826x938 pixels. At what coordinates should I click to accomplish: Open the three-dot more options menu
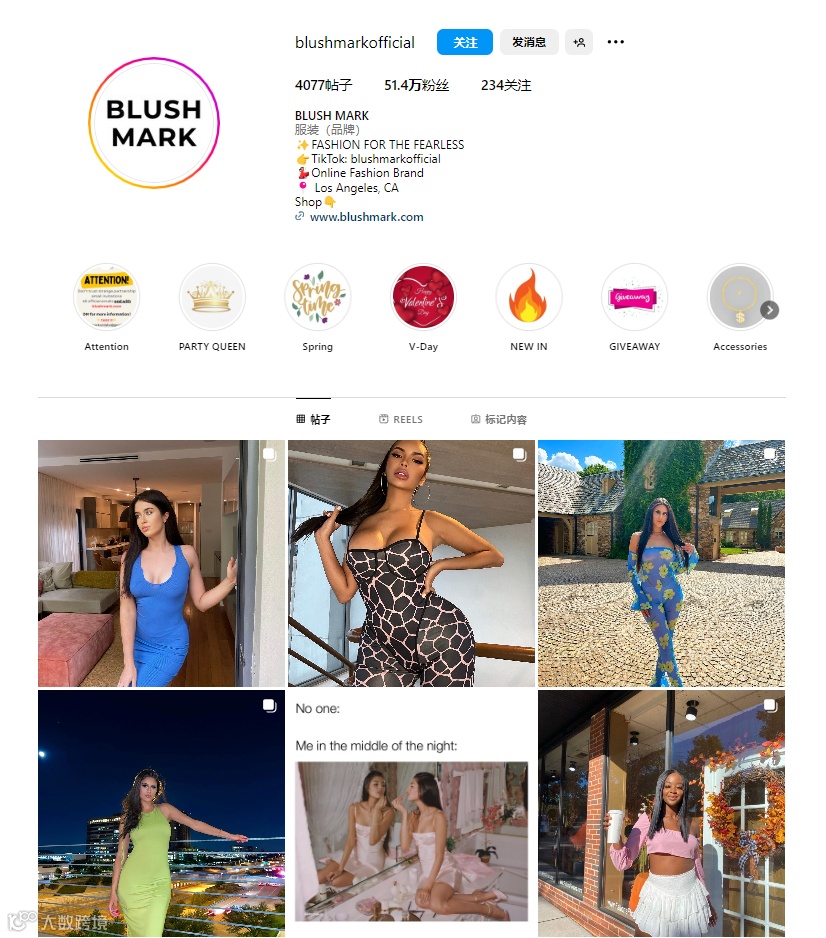coord(615,42)
